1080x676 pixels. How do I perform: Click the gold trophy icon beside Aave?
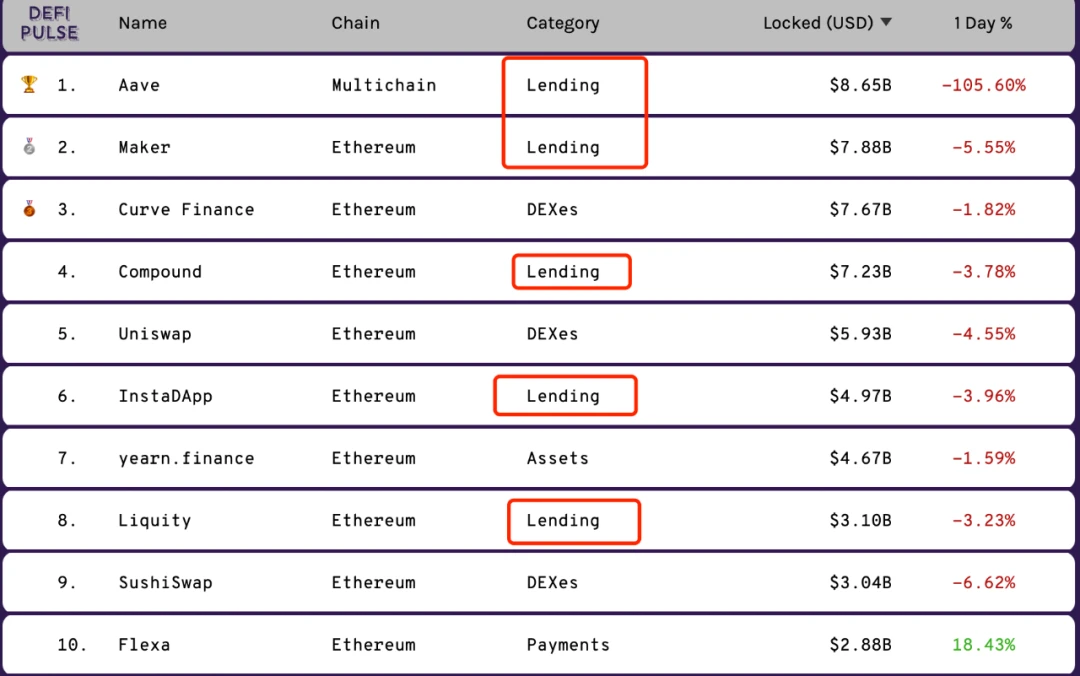click(x=29, y=84)
